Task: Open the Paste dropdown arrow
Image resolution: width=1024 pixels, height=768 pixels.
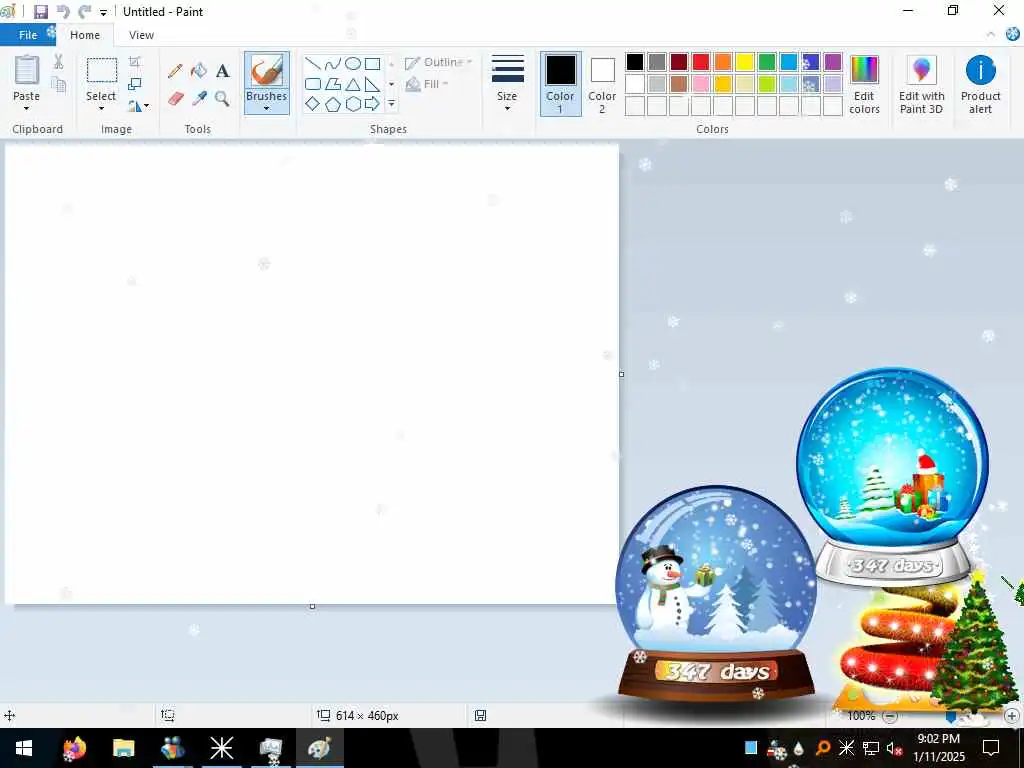Action: pyautogui.click(x=27, y=108)
